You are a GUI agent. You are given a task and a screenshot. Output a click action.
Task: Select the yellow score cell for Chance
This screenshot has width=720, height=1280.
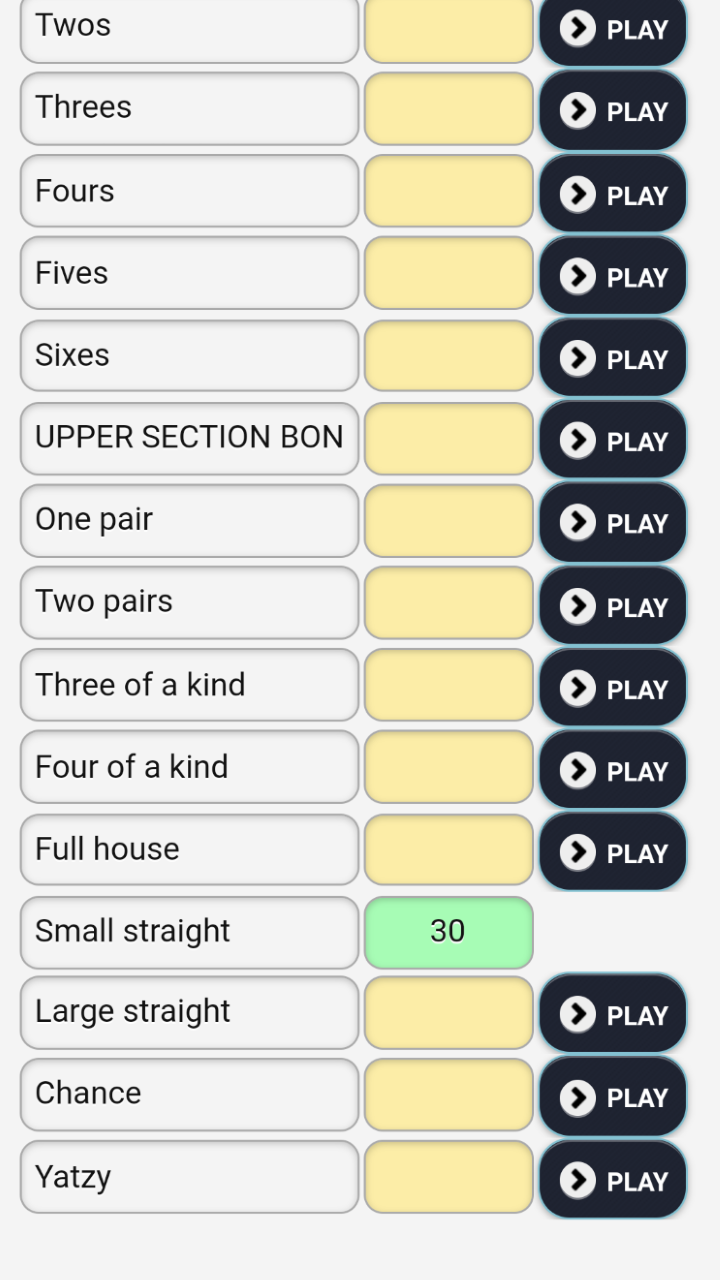pos(448,1094)
